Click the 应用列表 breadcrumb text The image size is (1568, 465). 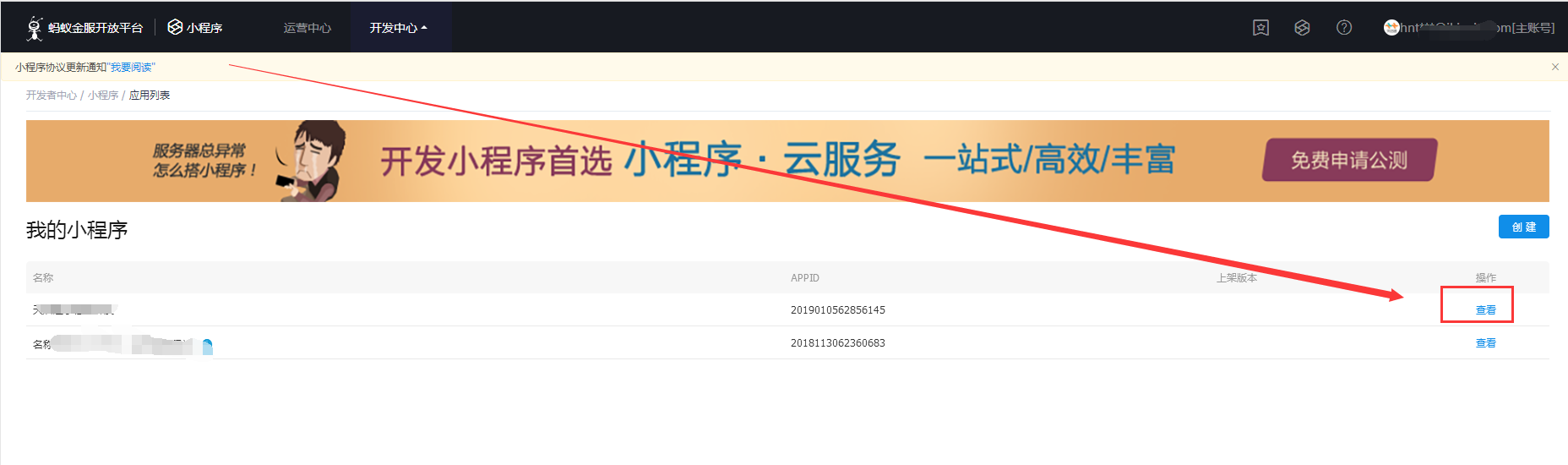pyautogui.click(x=150, y=96)
